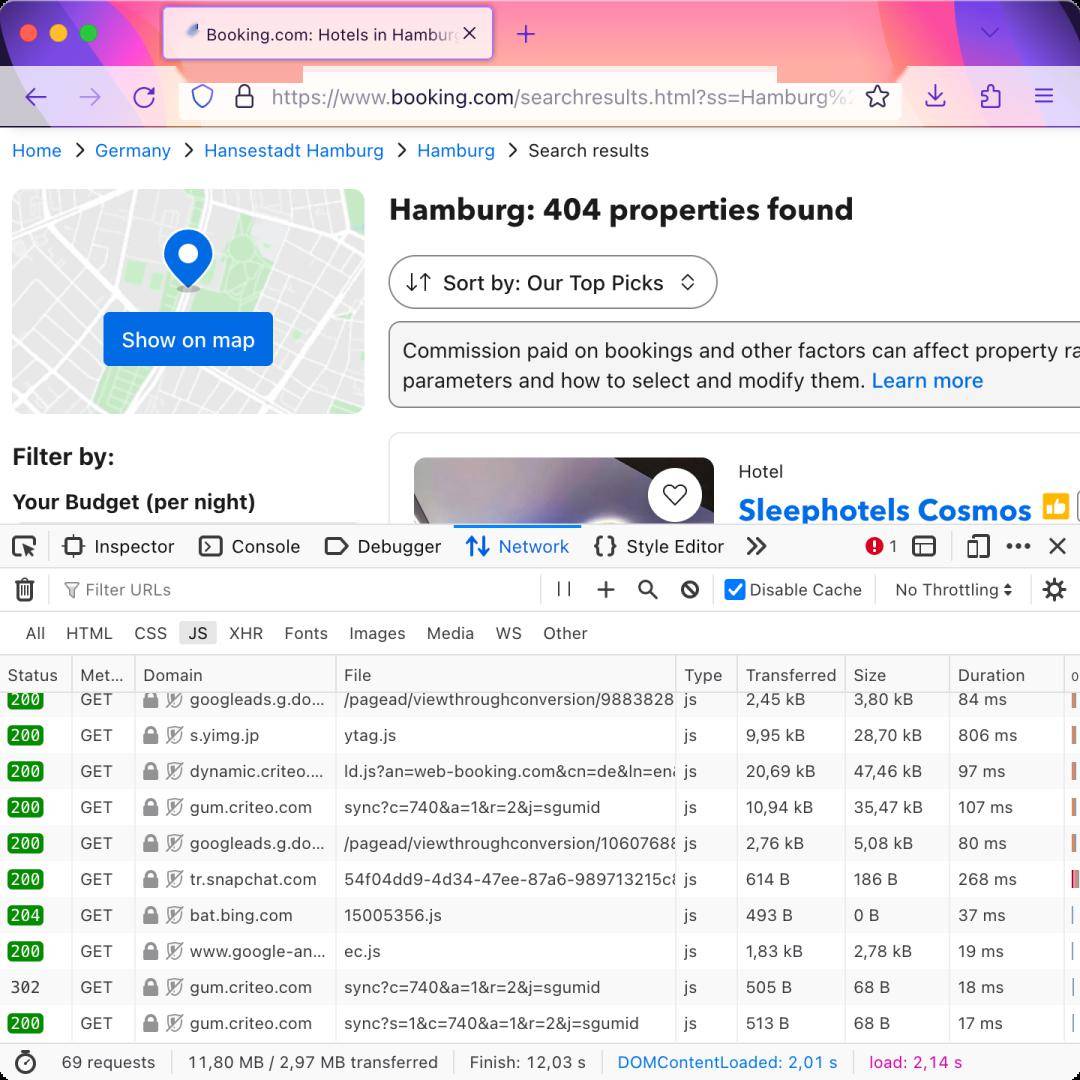
Task: Save Sleephotels Cosmos to wishlist heart
Action: 675,494
